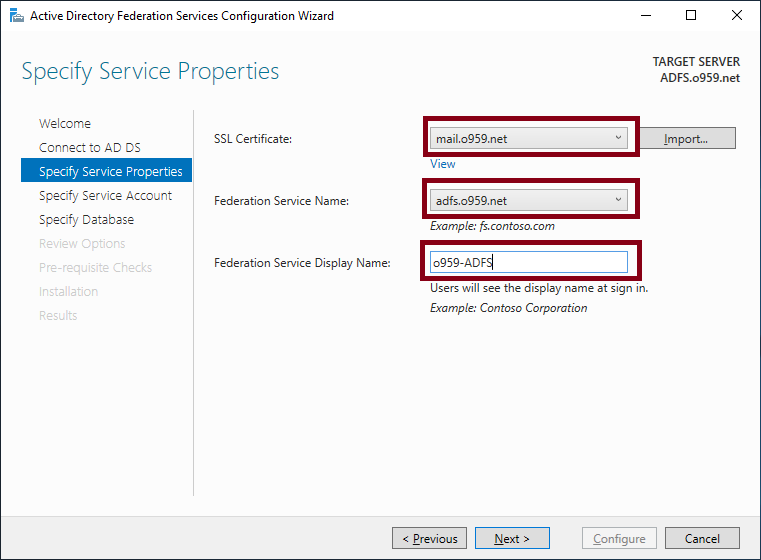Select the Results step
Viewport: 761px width, 560px height.
coord(58,315)
